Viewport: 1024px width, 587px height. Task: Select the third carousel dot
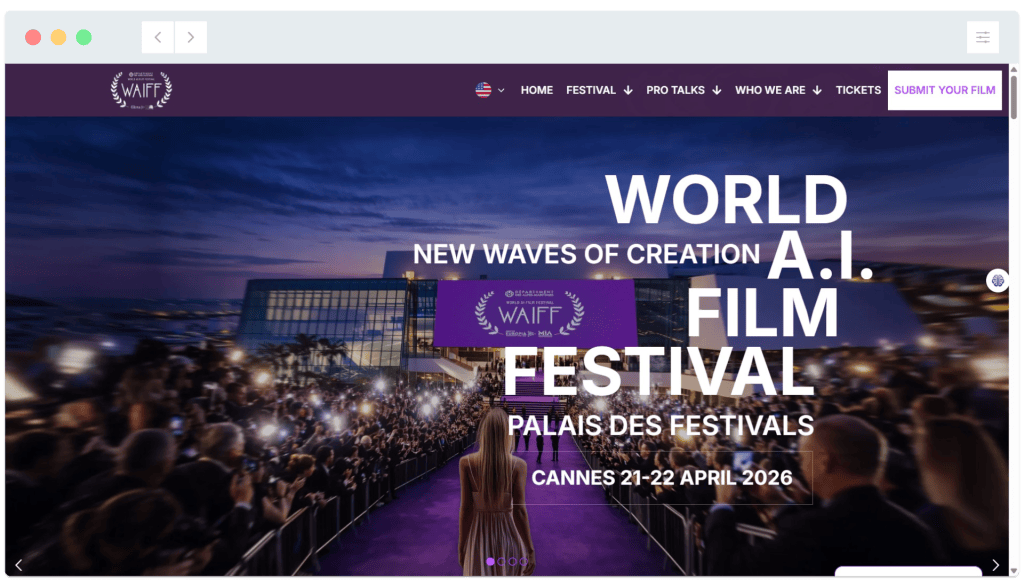tap(513, 562)
